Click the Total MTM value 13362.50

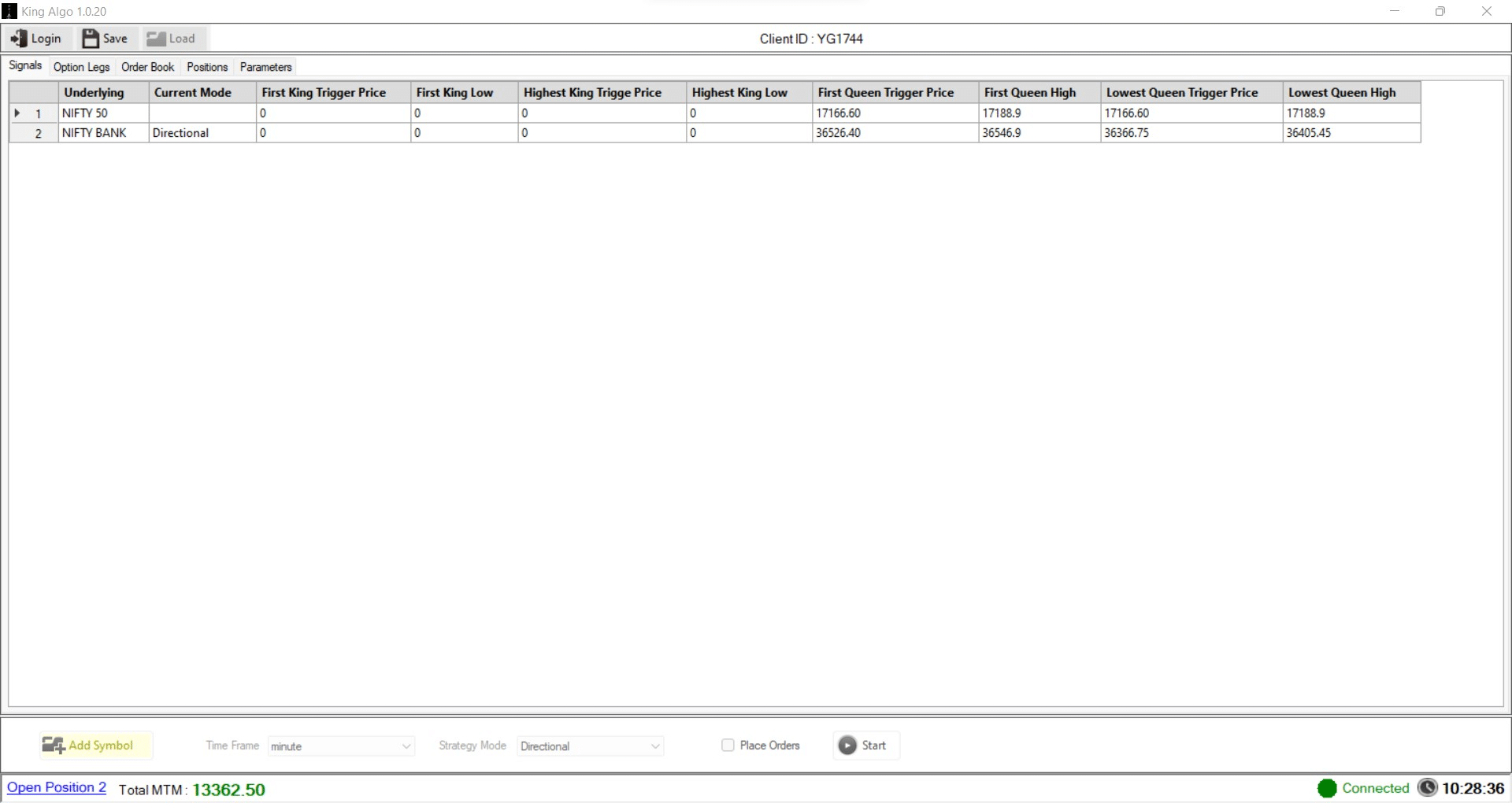pyautogui.click(x=228, y=790)
